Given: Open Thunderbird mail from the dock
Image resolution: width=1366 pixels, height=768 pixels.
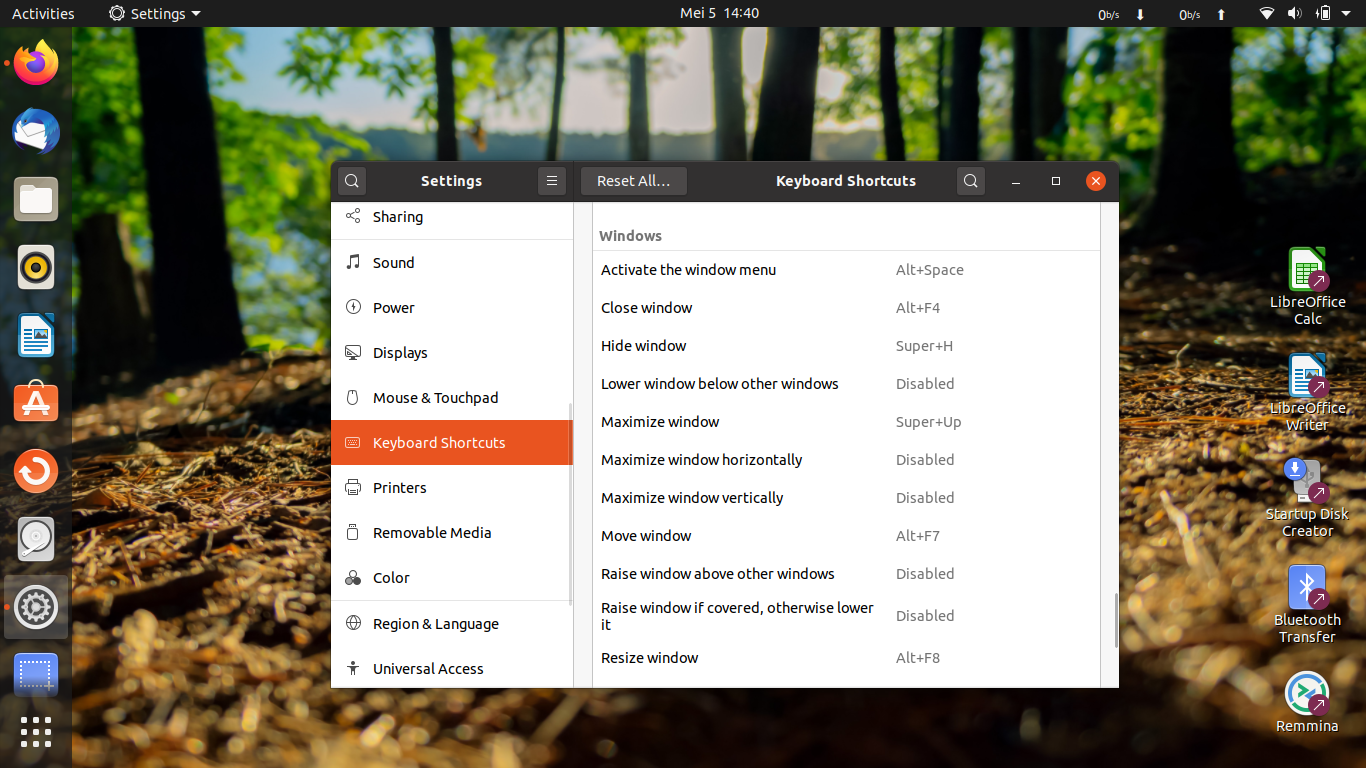Looking at the screenshot, I should pos(35,131).
